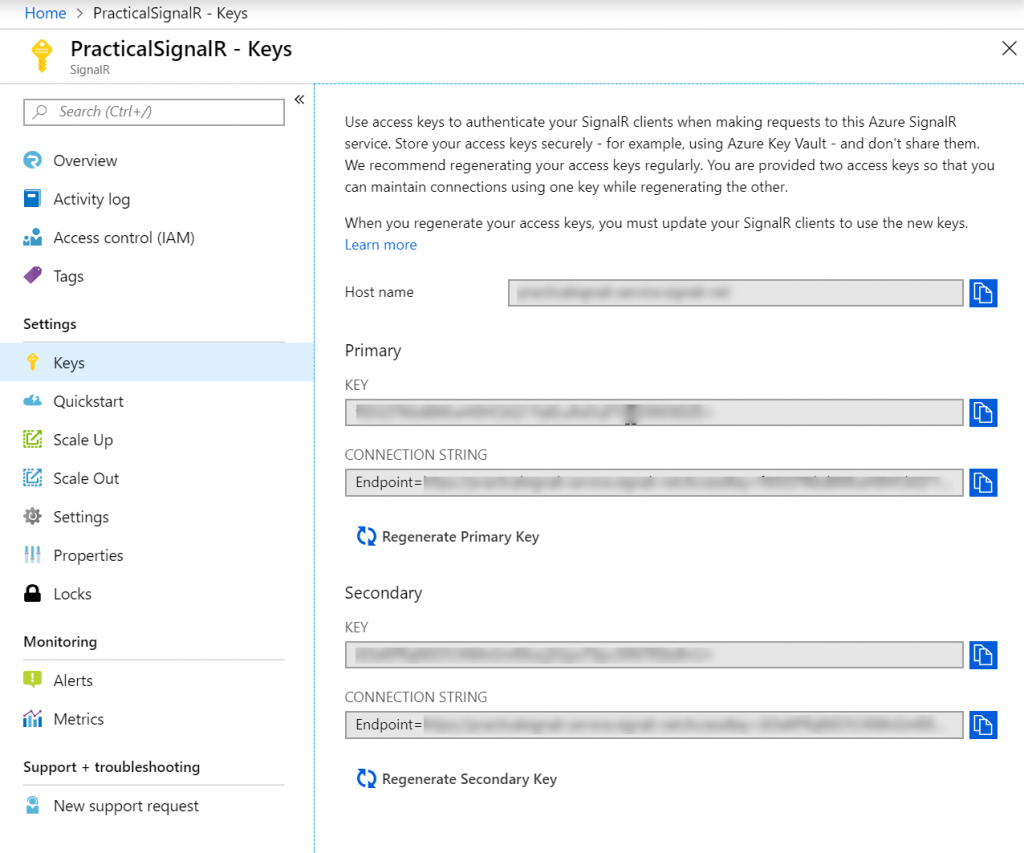Copy the Secondary key
Viewport: 1024px width, 853px height.
(x=983, y=655)
